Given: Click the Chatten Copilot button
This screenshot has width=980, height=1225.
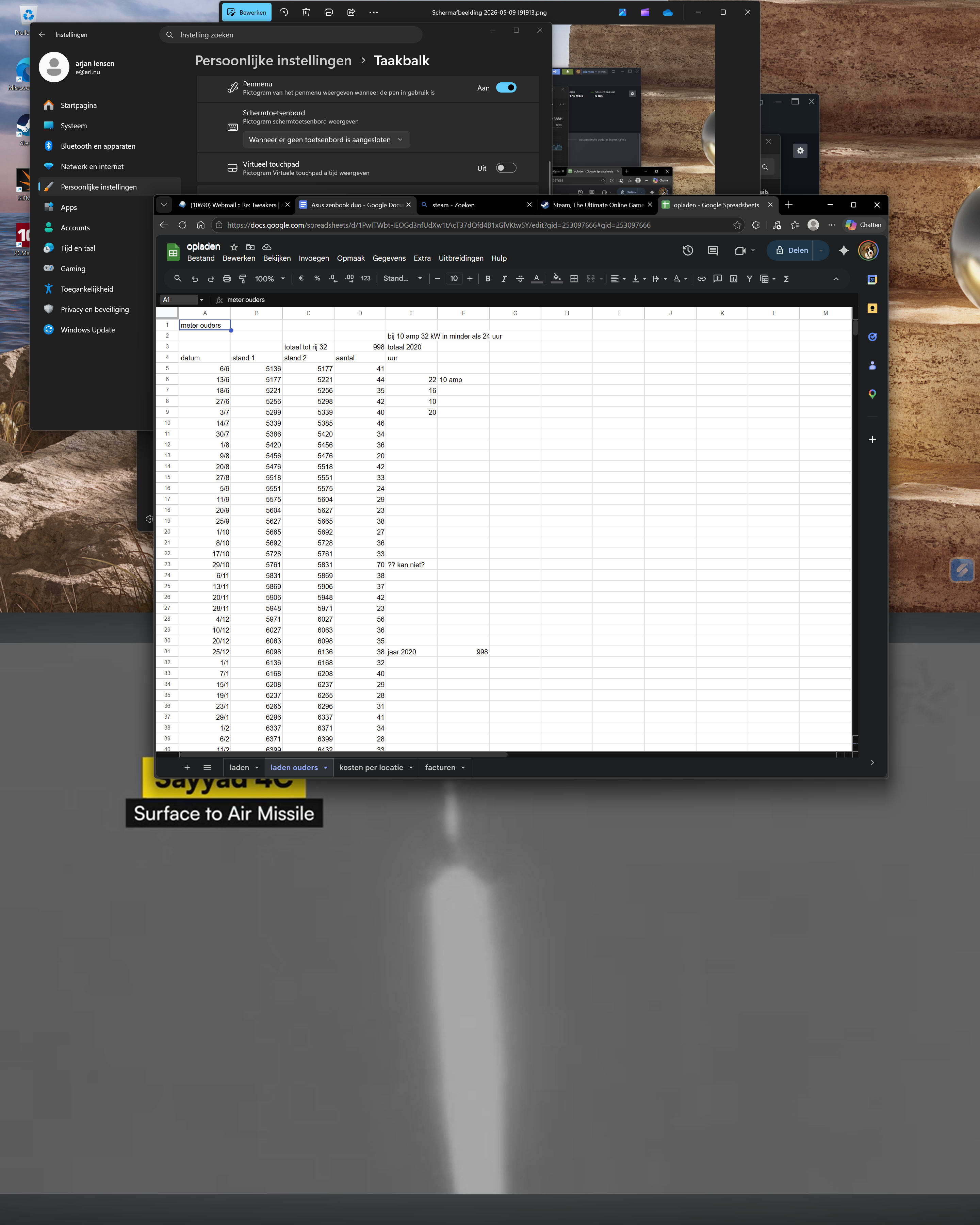Looking at the screenshot, I should pyautogui.click(x=863, y=225).
